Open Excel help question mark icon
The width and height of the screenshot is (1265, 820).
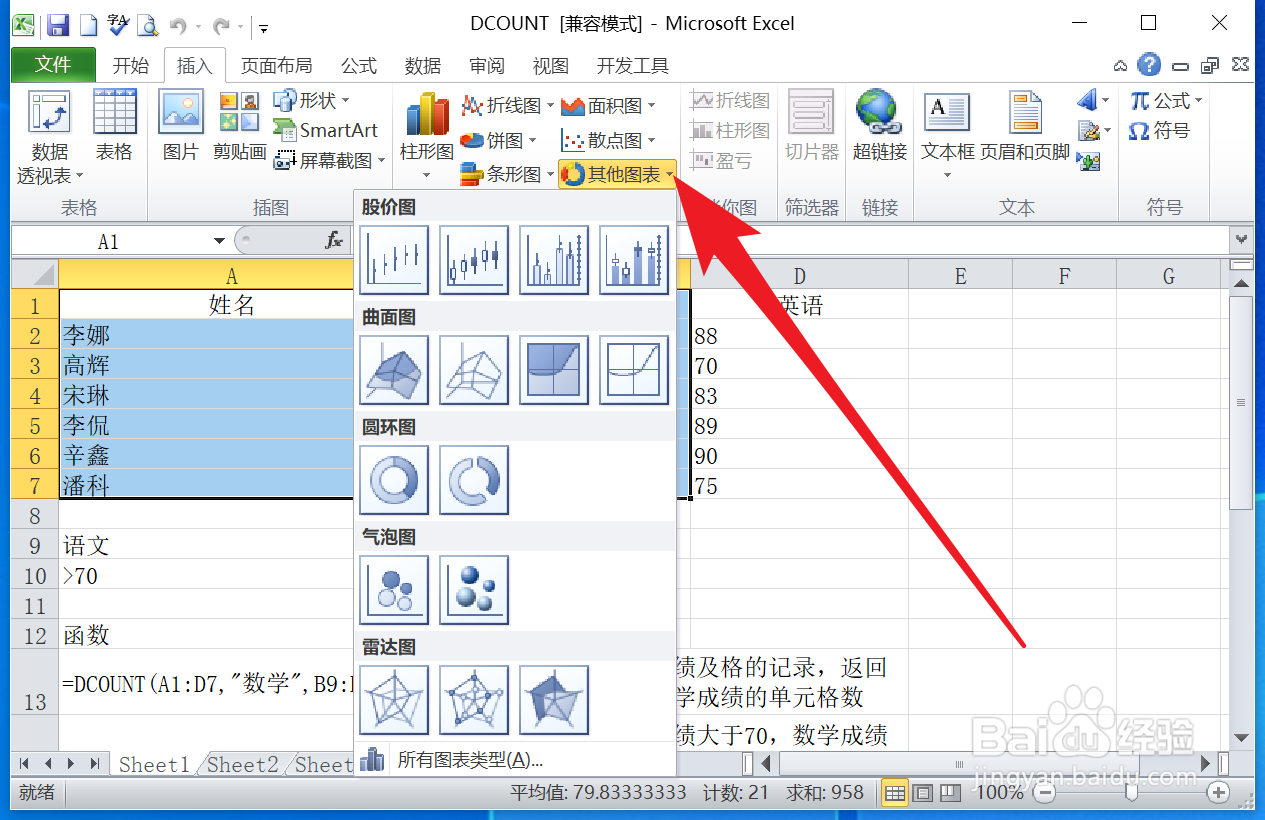click(x=1150, y=65)
